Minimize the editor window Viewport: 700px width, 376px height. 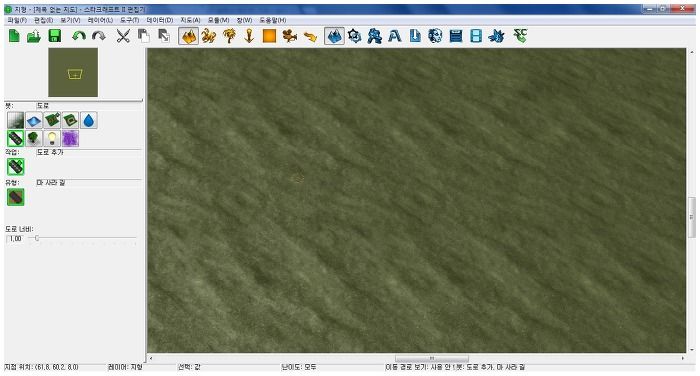click(x=650, y=8)
